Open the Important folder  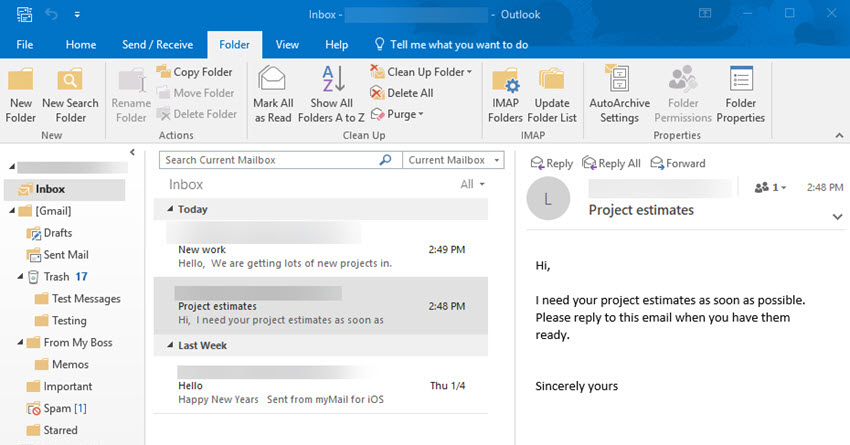click(x=60, y=386)
